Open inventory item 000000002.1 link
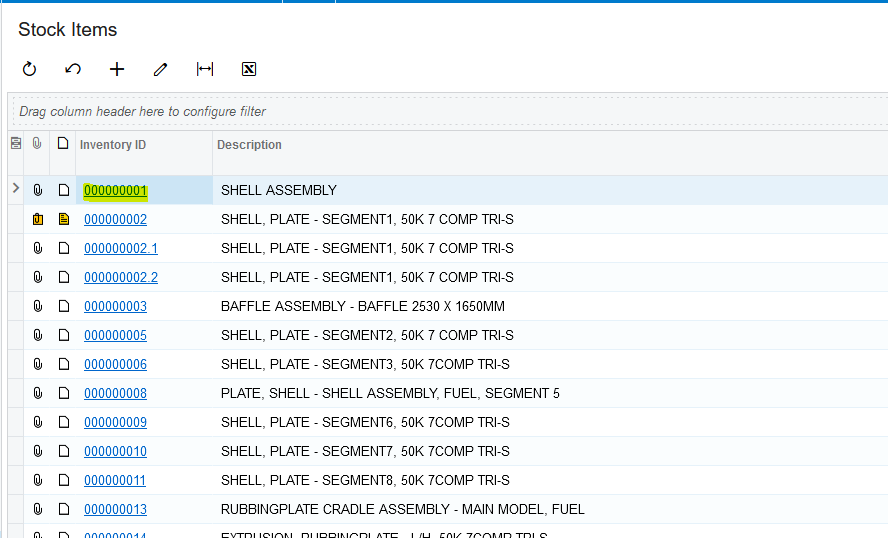The image size is (888, 538). [120, 248]
